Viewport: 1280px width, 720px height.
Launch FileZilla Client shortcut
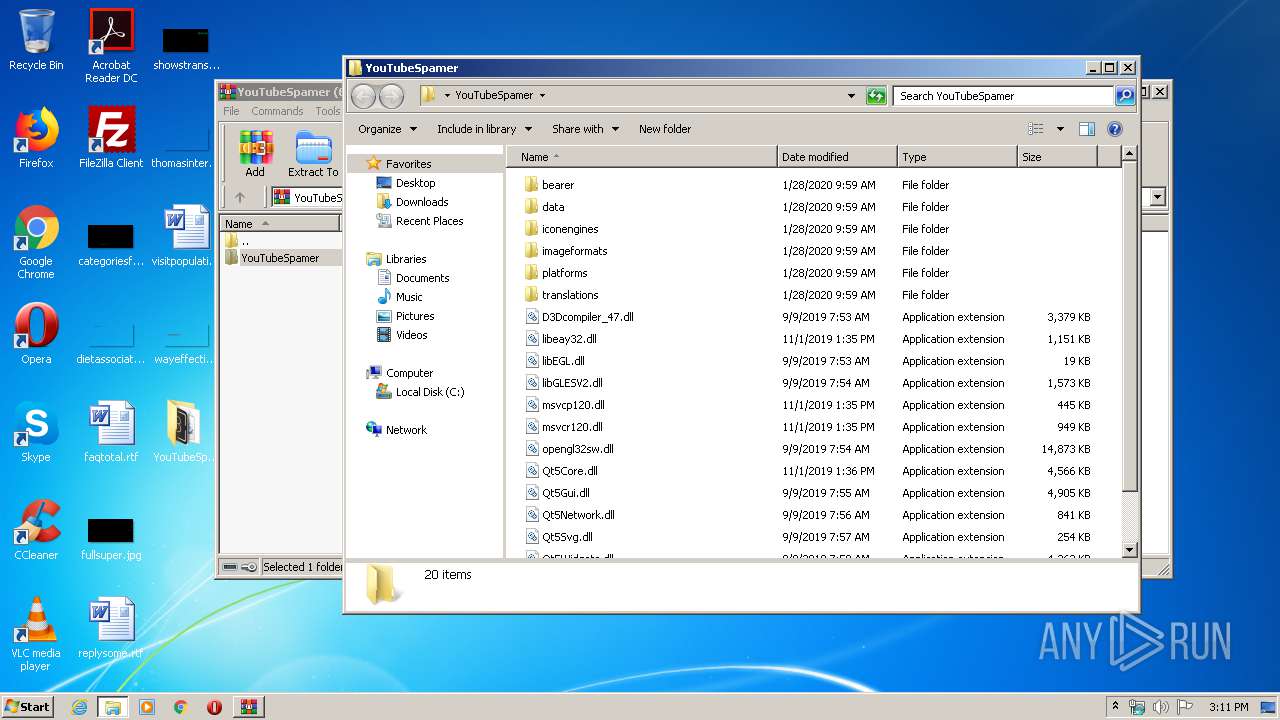tap(111, 138)
